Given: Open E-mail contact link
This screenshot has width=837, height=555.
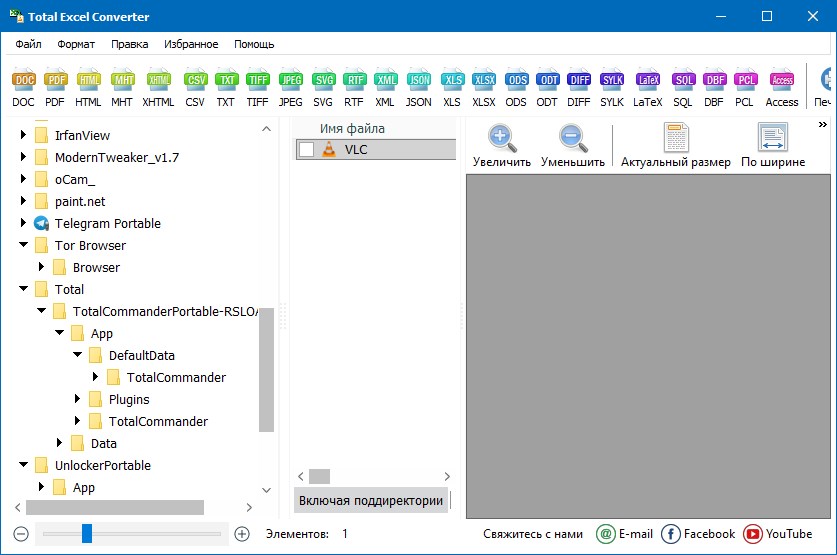Looking at the screenshot, I should click(625, 534).
